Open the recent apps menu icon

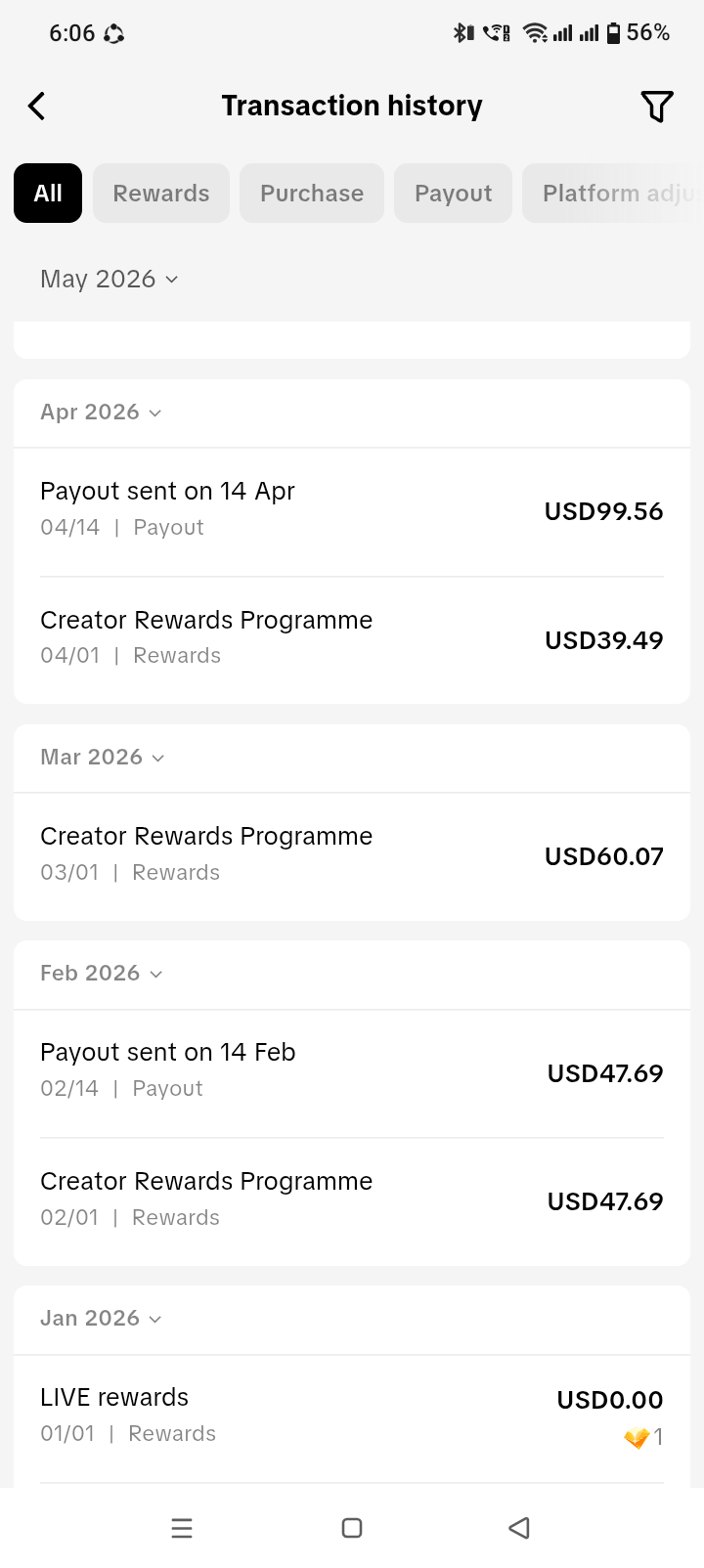tap(182, 1528)
